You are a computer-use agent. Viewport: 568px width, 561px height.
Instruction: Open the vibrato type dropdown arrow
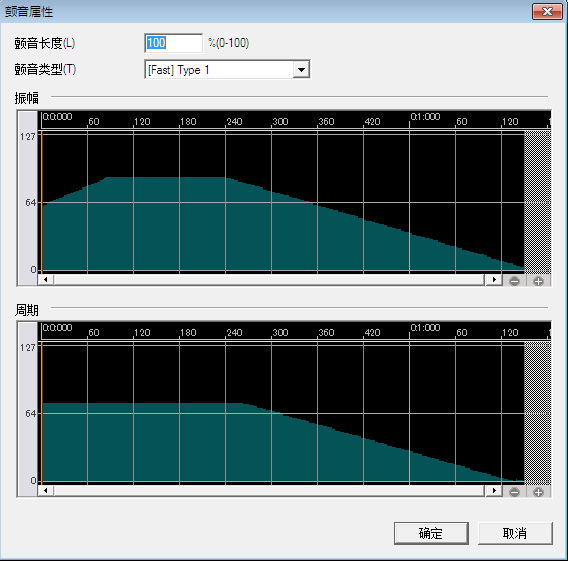[x=301, y=70]
